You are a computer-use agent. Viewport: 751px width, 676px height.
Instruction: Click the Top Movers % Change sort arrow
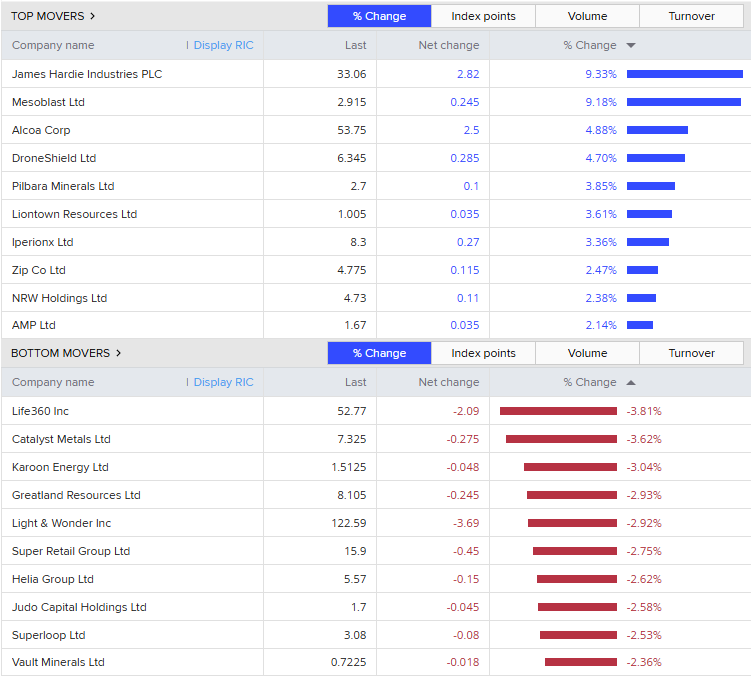click(631, 45)
